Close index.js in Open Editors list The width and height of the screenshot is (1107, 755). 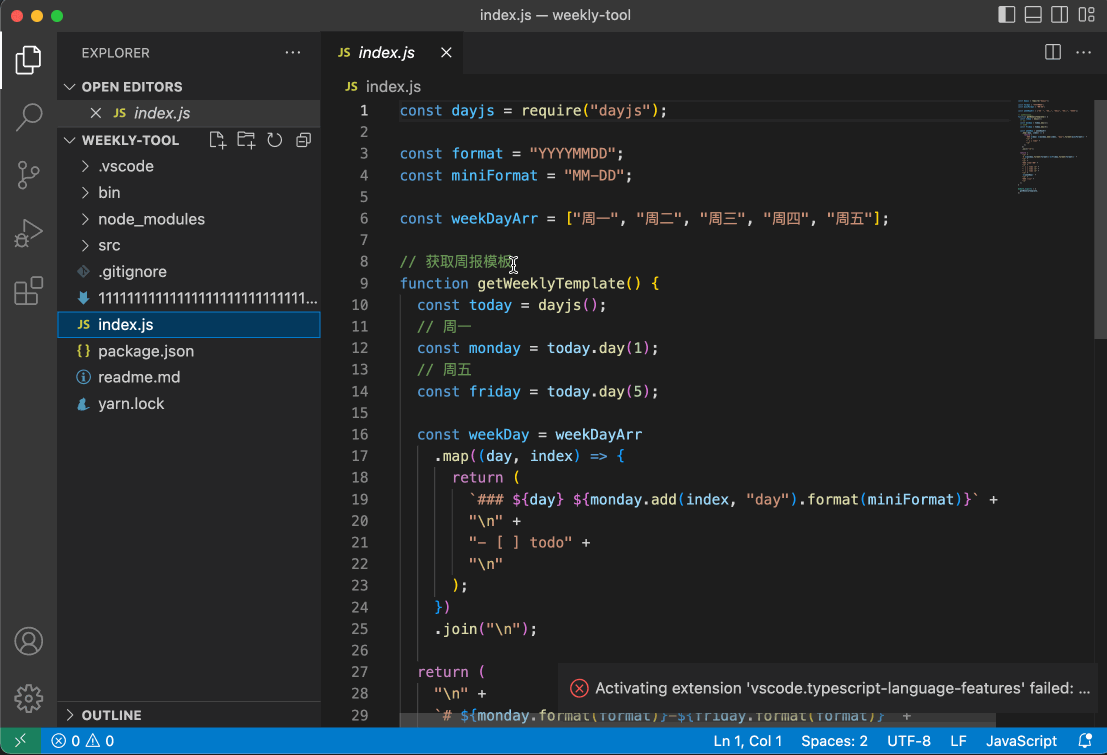tap(96, 113)
